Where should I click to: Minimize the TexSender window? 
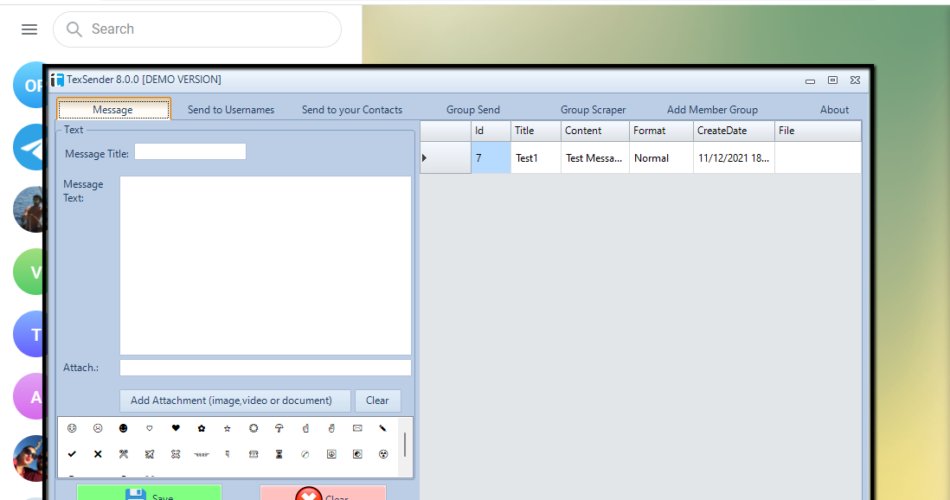click(810, 80)
